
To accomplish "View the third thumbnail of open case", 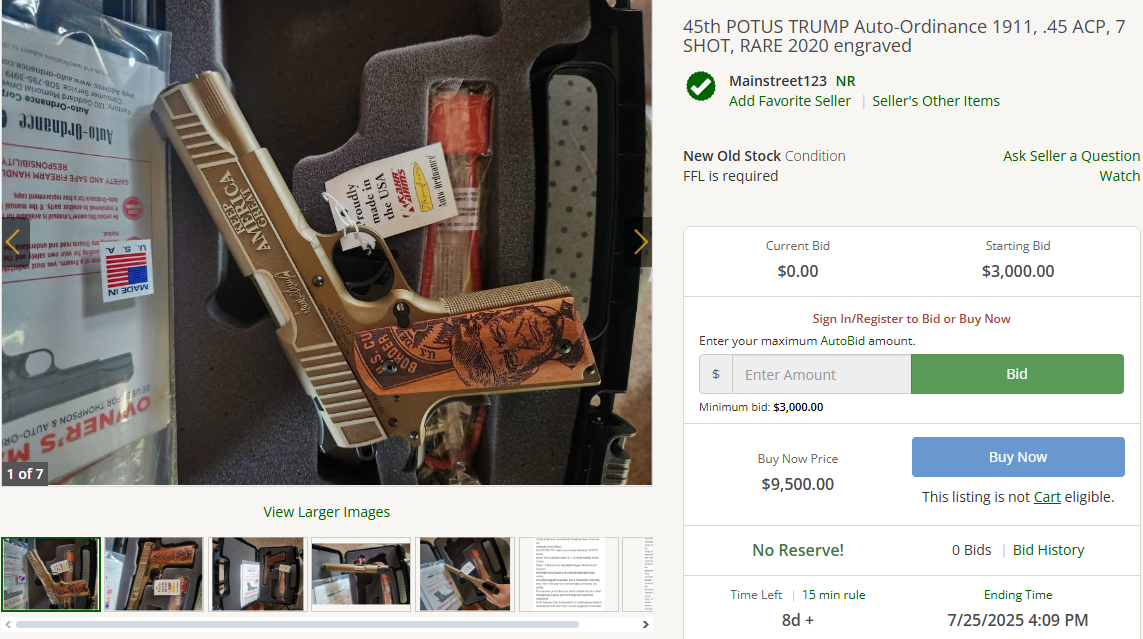I will pyautogui.click(x=257, y=574).
